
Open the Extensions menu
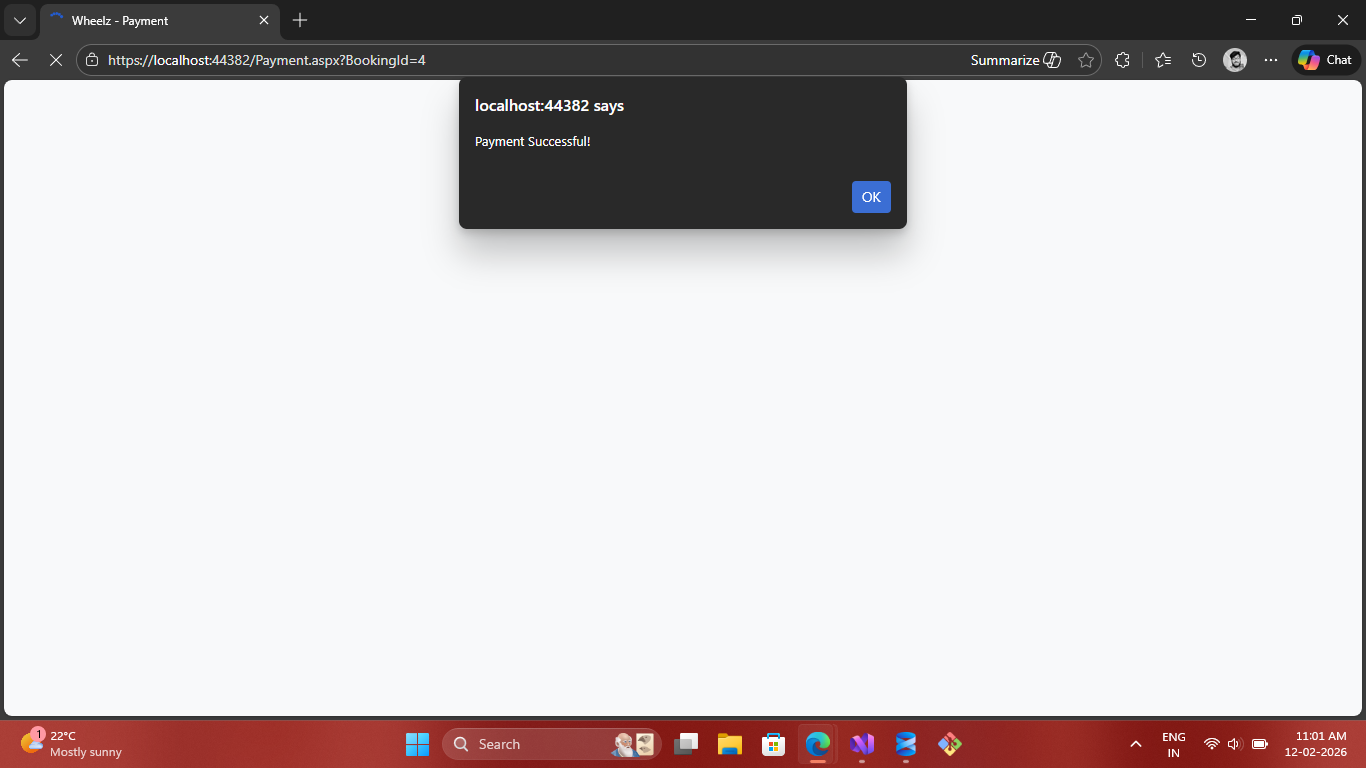click(1122, 60)
